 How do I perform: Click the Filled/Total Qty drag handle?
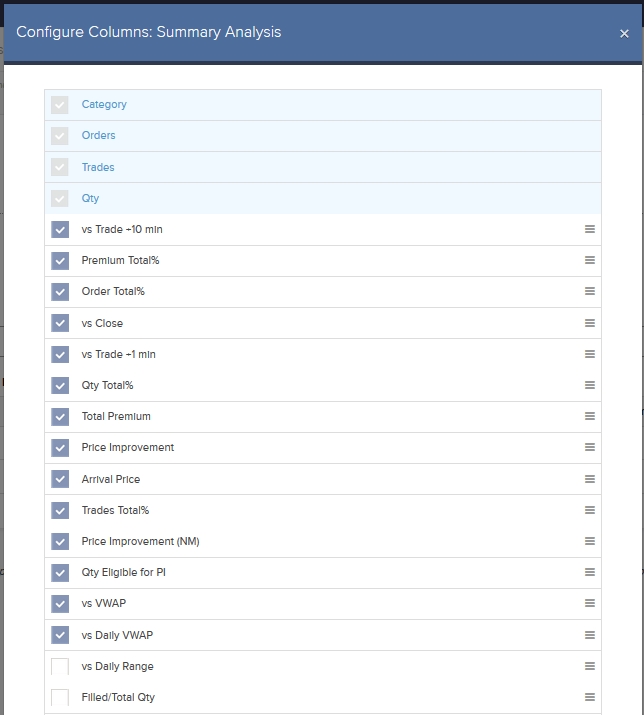point(590,697)
